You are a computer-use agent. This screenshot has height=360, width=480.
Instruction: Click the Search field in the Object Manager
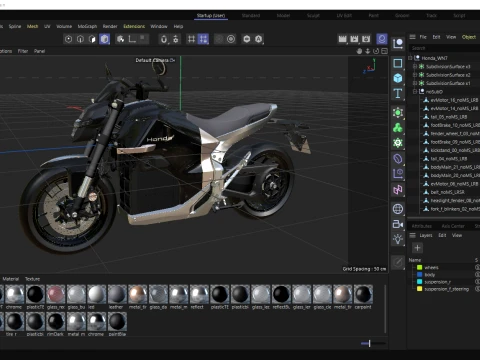[445, 48]
